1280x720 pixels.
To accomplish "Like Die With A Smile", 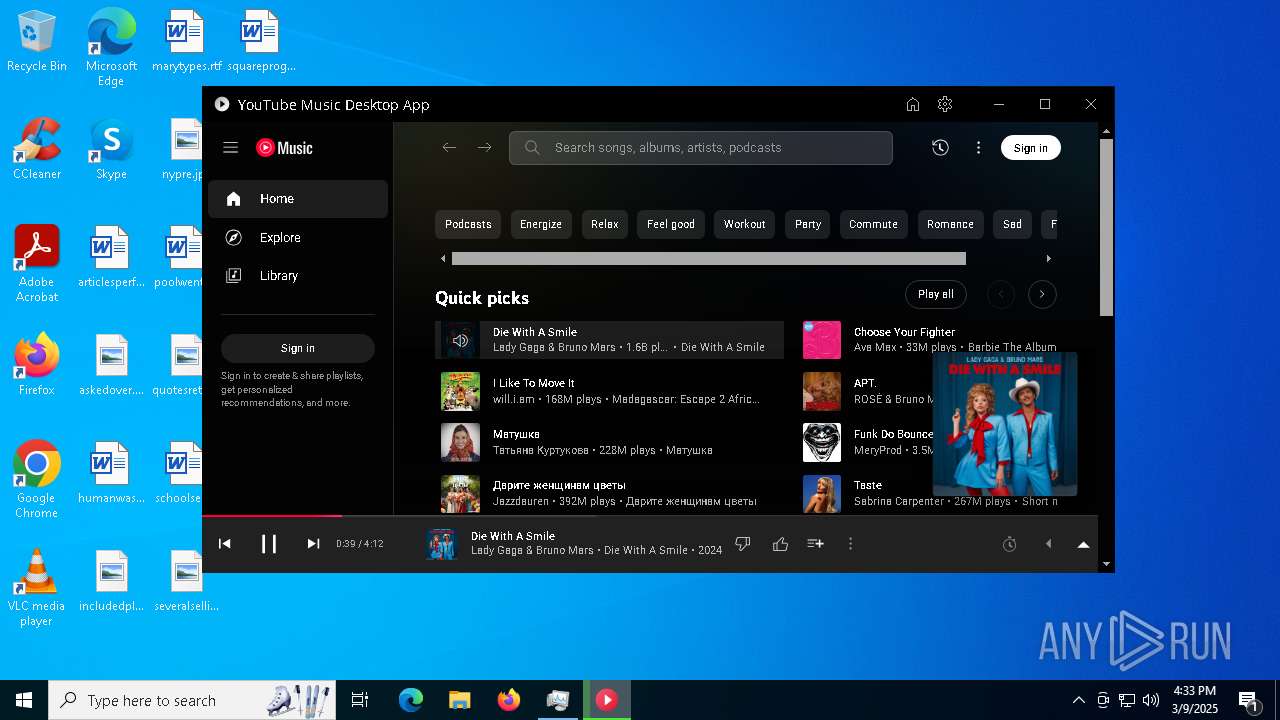I will [x=780, y=544].
